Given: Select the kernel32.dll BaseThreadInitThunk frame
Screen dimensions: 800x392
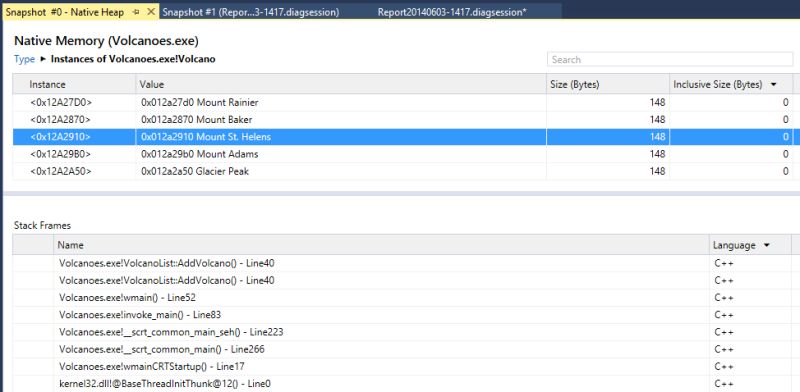Looking at the screenshot, I should tap(164, 384).
